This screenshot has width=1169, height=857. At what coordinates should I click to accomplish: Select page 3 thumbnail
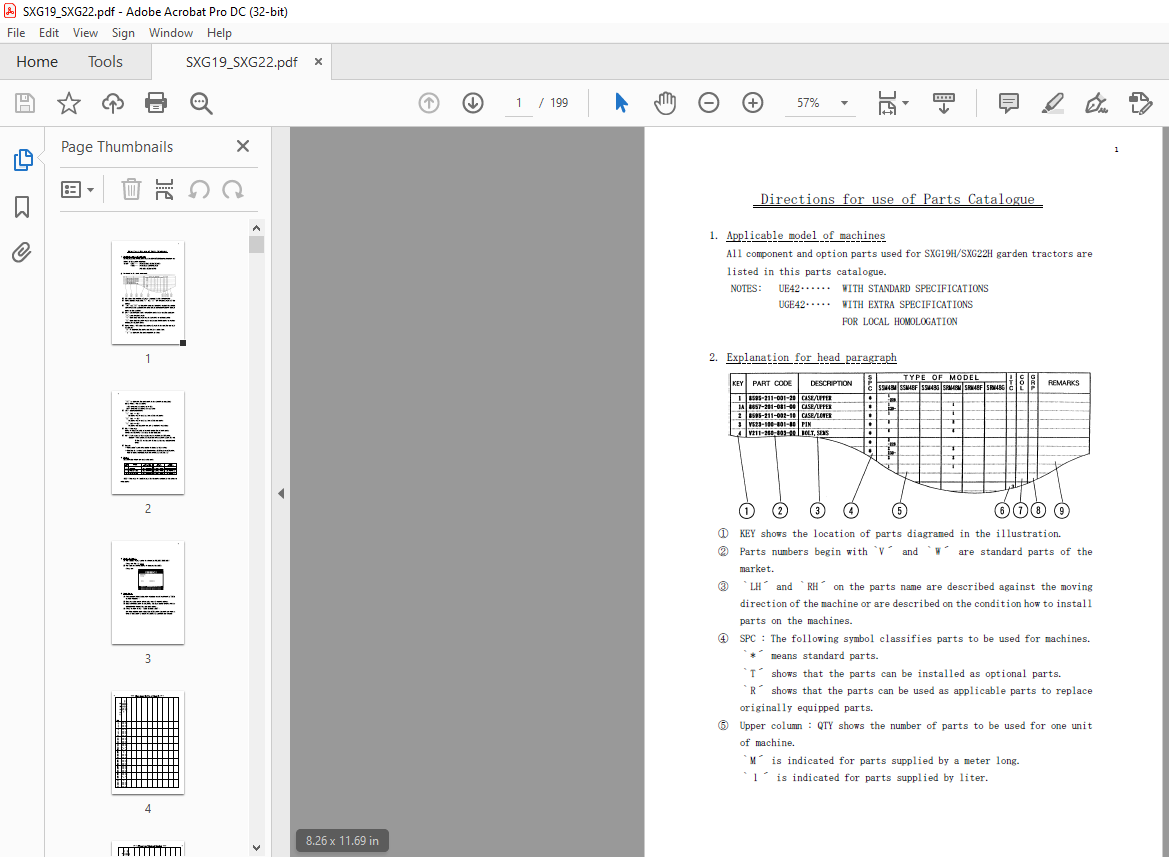tap(148, 592)
